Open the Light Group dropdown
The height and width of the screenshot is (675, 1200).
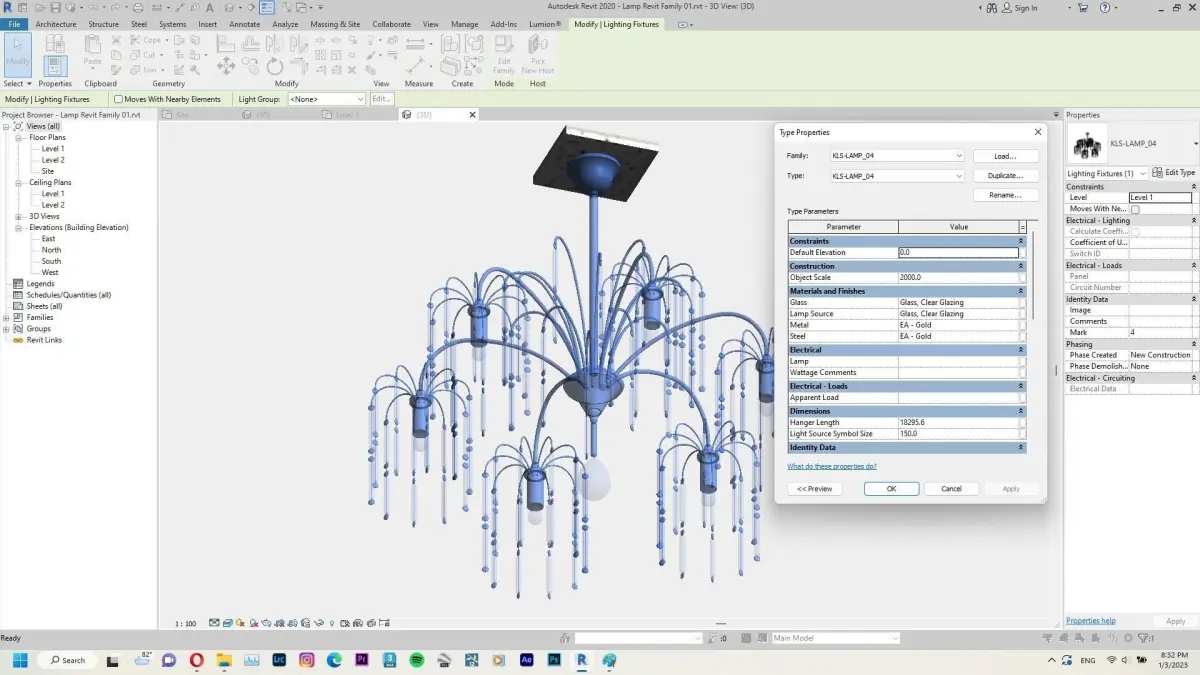[327, 99]
